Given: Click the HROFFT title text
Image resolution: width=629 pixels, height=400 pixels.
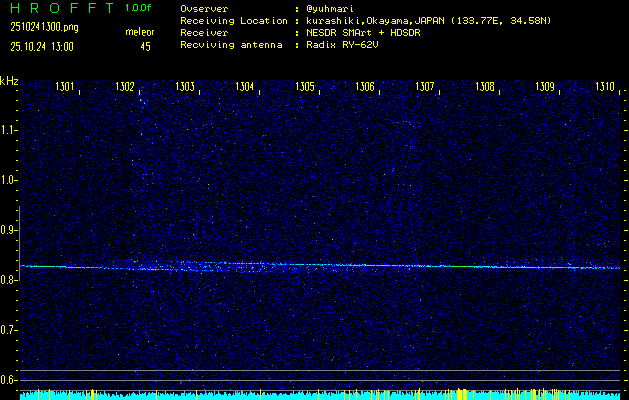Looking at the screenshot, I should [57, 8].
